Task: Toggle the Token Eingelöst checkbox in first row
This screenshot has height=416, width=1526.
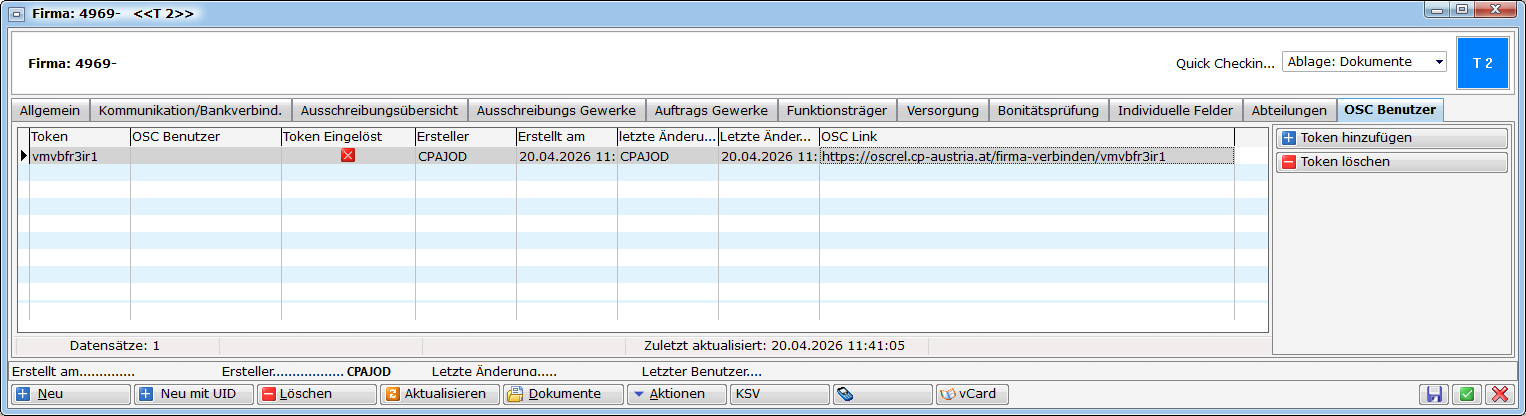Action: tap(348, 156)
